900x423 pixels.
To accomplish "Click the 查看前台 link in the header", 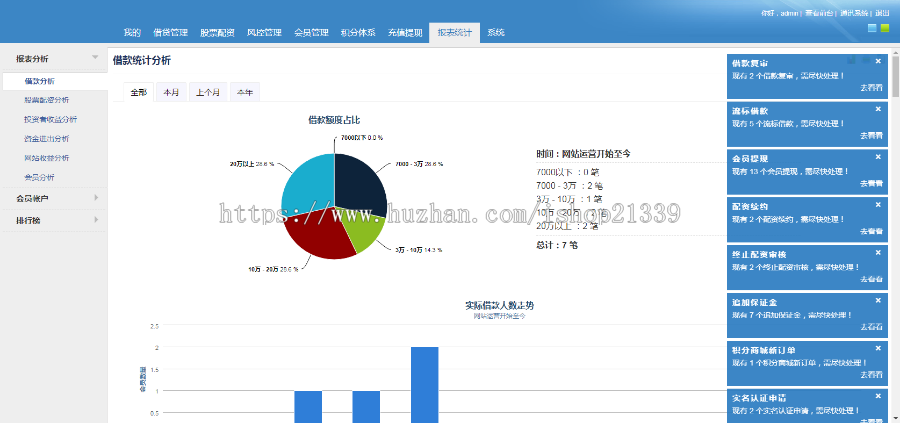I will 819,13.
